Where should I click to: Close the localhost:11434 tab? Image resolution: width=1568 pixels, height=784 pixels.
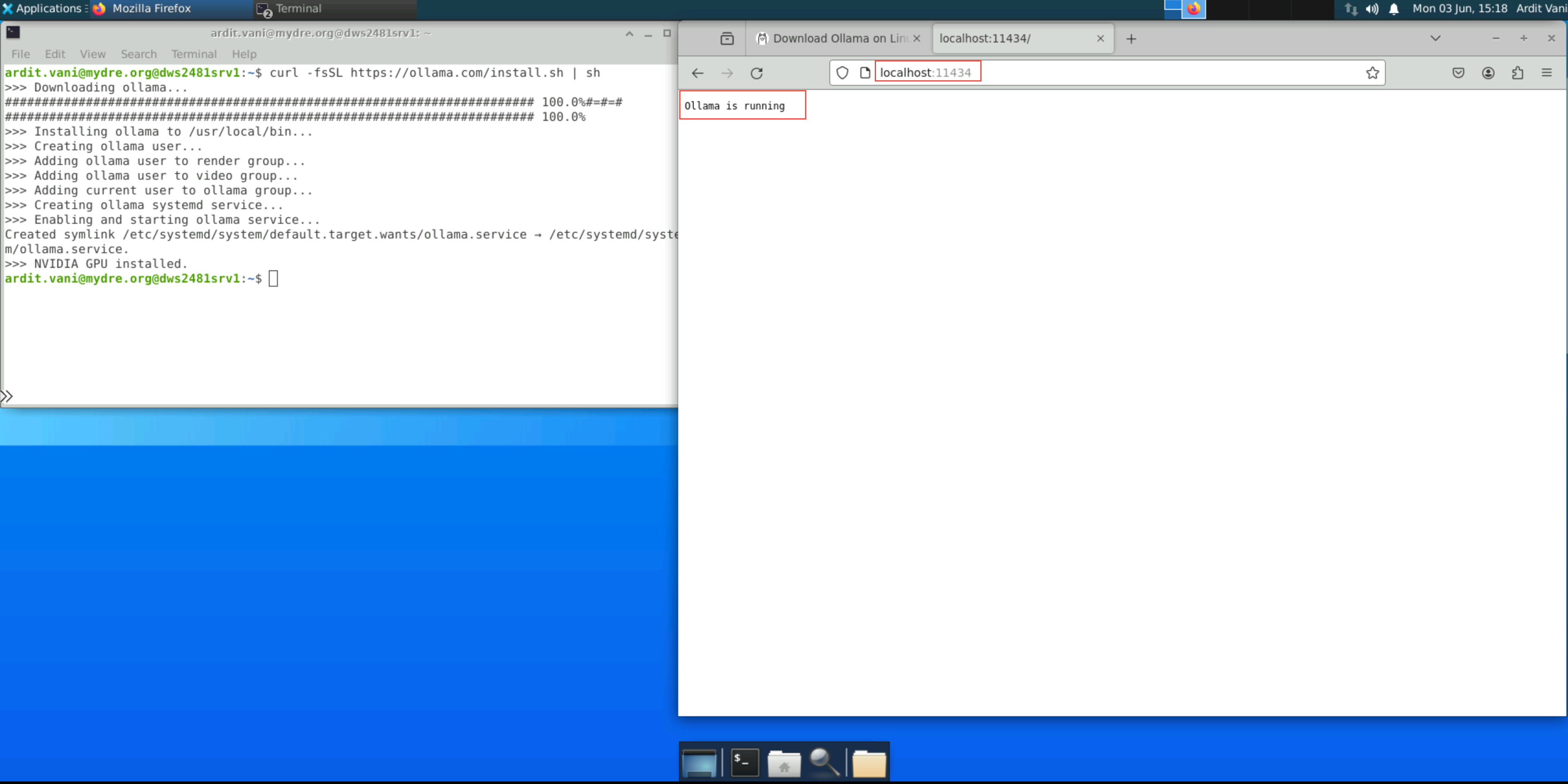pos(1101,38)
